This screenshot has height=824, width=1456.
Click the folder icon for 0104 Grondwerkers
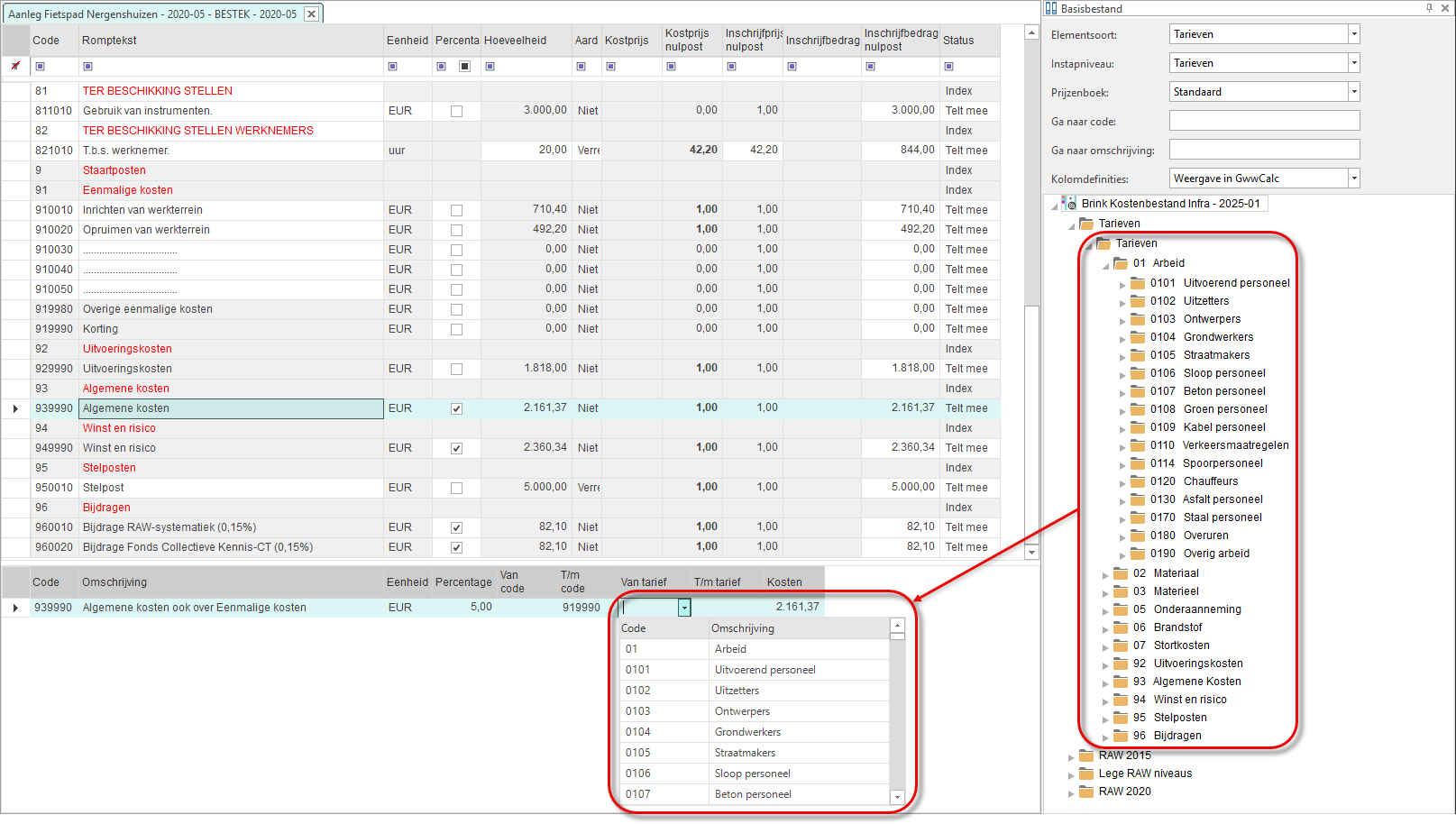coord(1138,337)
